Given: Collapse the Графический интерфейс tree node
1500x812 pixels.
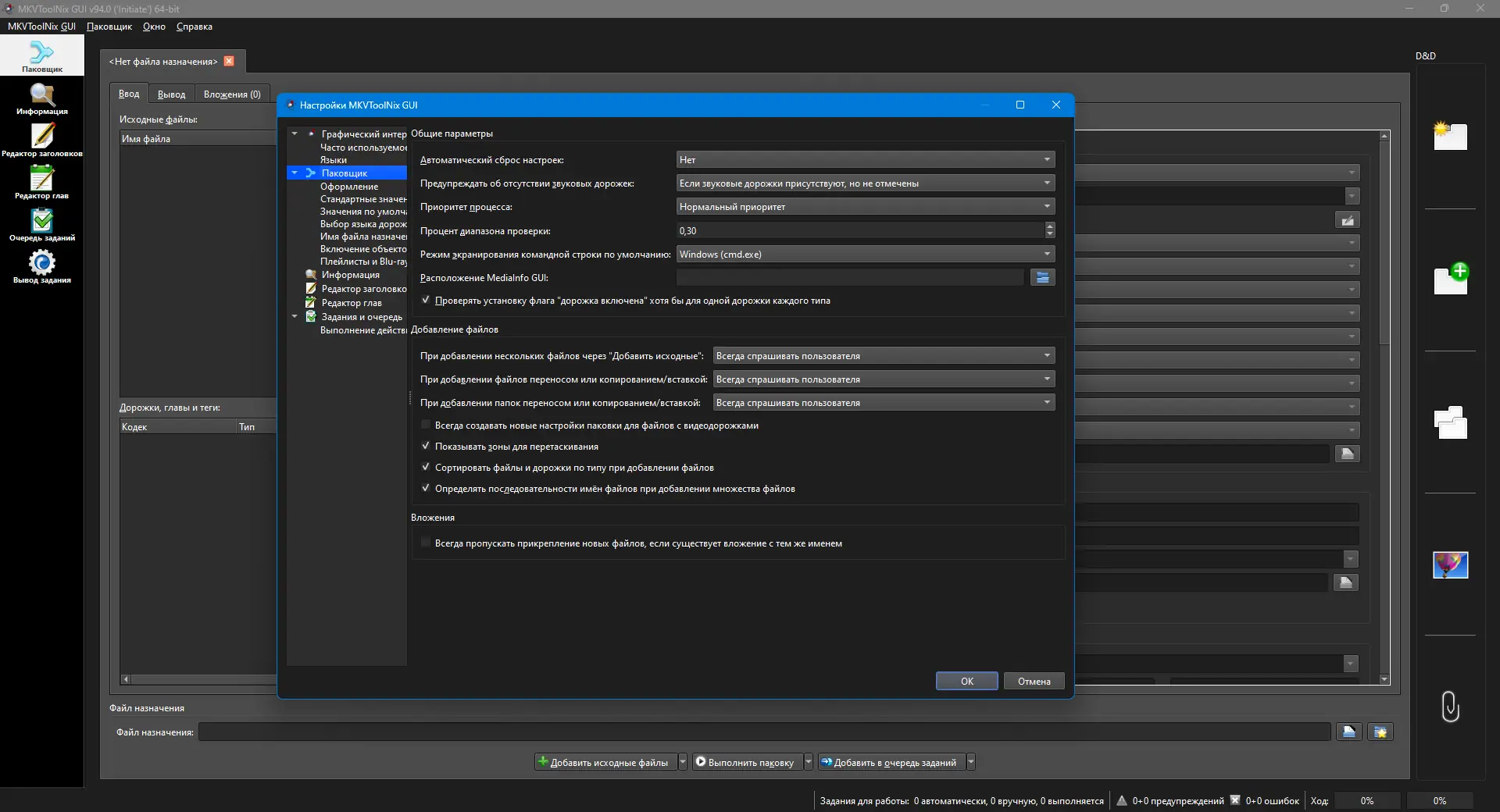Looking at the screenshot, I should click(295, 134).
